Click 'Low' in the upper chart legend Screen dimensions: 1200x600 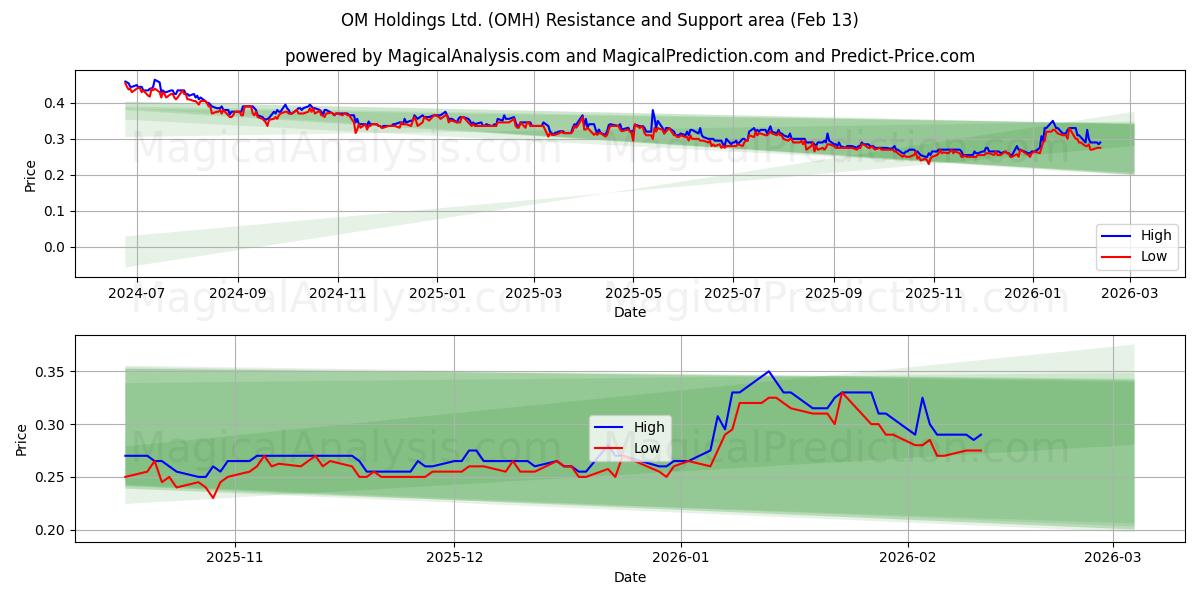1154,256
